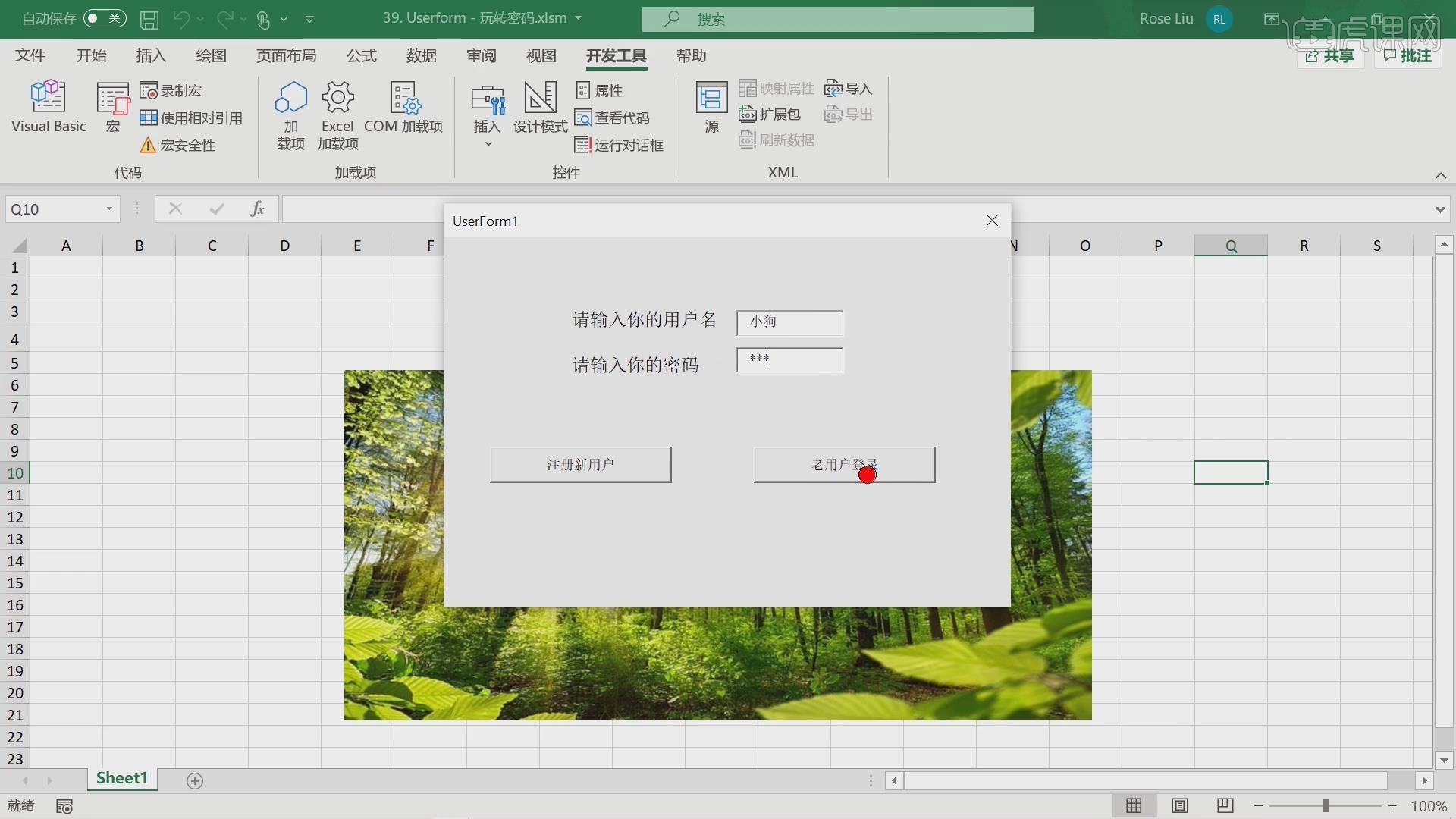Toggle Design Mode (设计模式)
Viewport: 1456px width, 819px height.
540,107
